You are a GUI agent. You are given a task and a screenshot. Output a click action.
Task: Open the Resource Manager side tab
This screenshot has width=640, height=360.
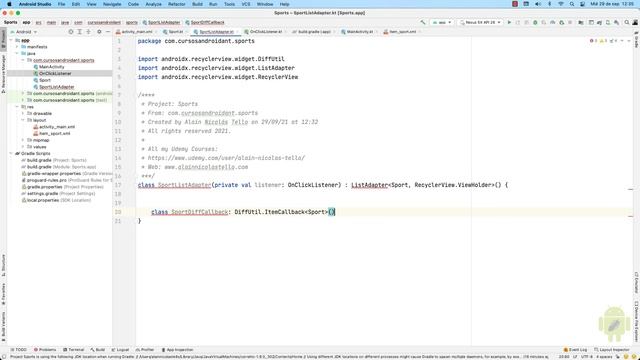pos(3,73)
